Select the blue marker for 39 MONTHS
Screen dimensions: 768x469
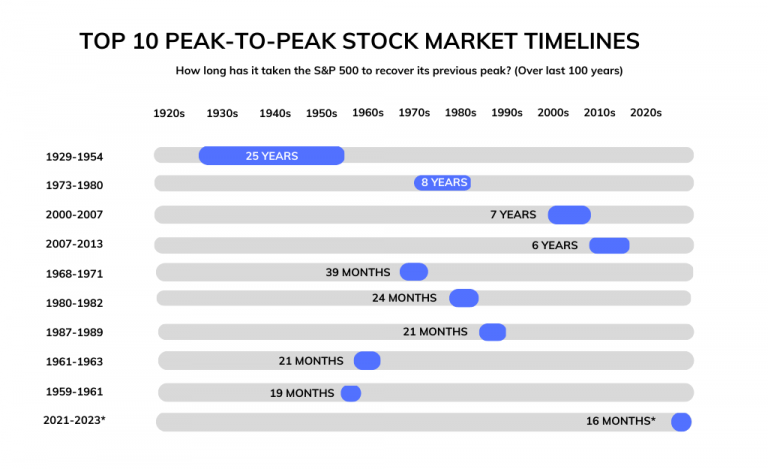pyautogui.click(x=414, y=272)
